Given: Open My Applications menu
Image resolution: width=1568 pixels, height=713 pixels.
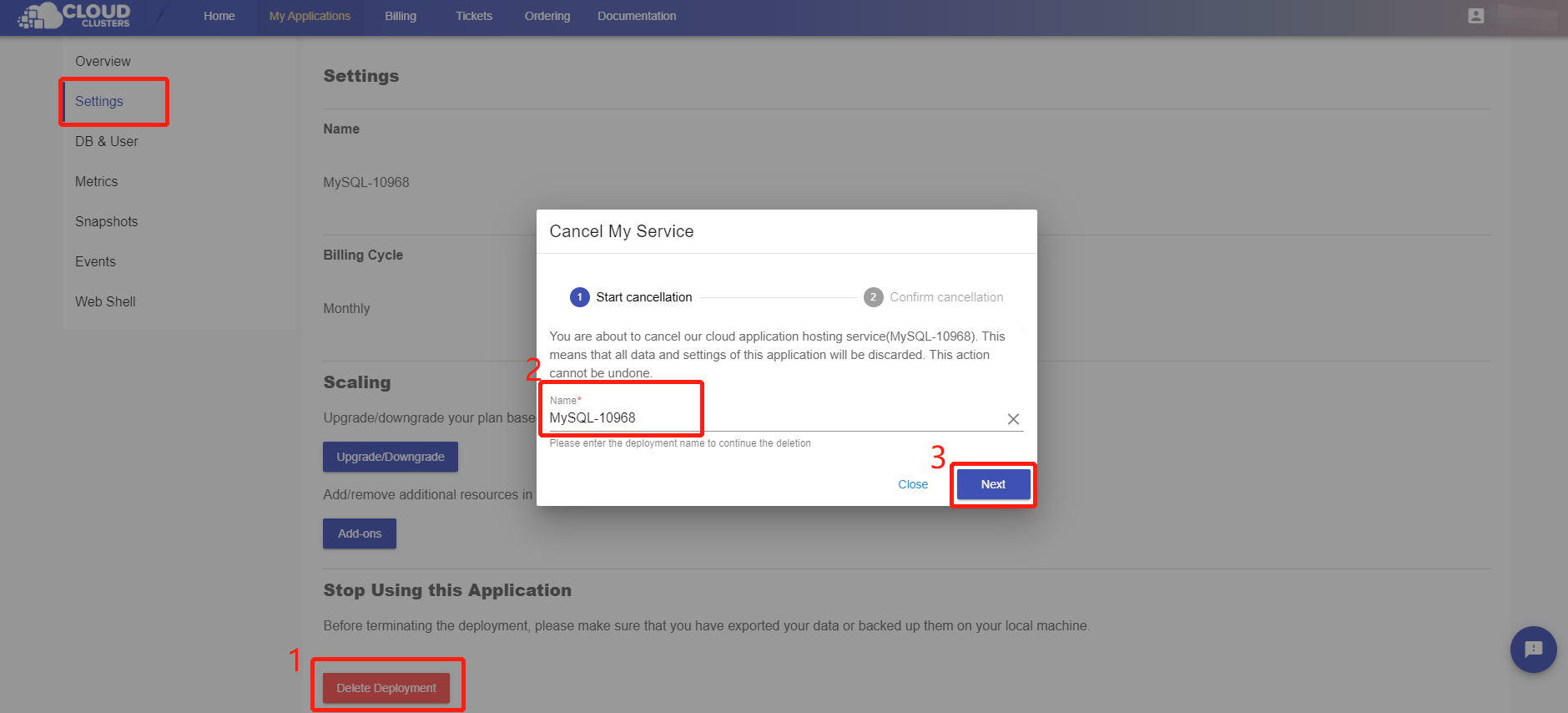Looking at the screenshot, I should (x=310, y=16).
